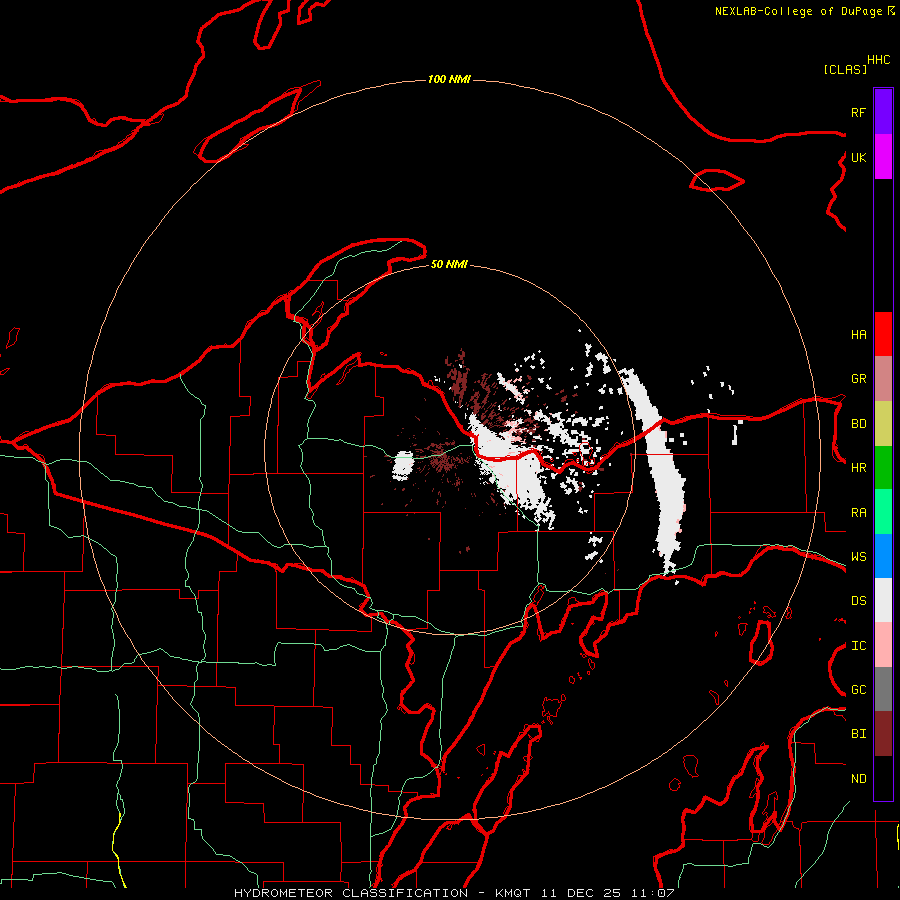Click the DS legend label

858,601
